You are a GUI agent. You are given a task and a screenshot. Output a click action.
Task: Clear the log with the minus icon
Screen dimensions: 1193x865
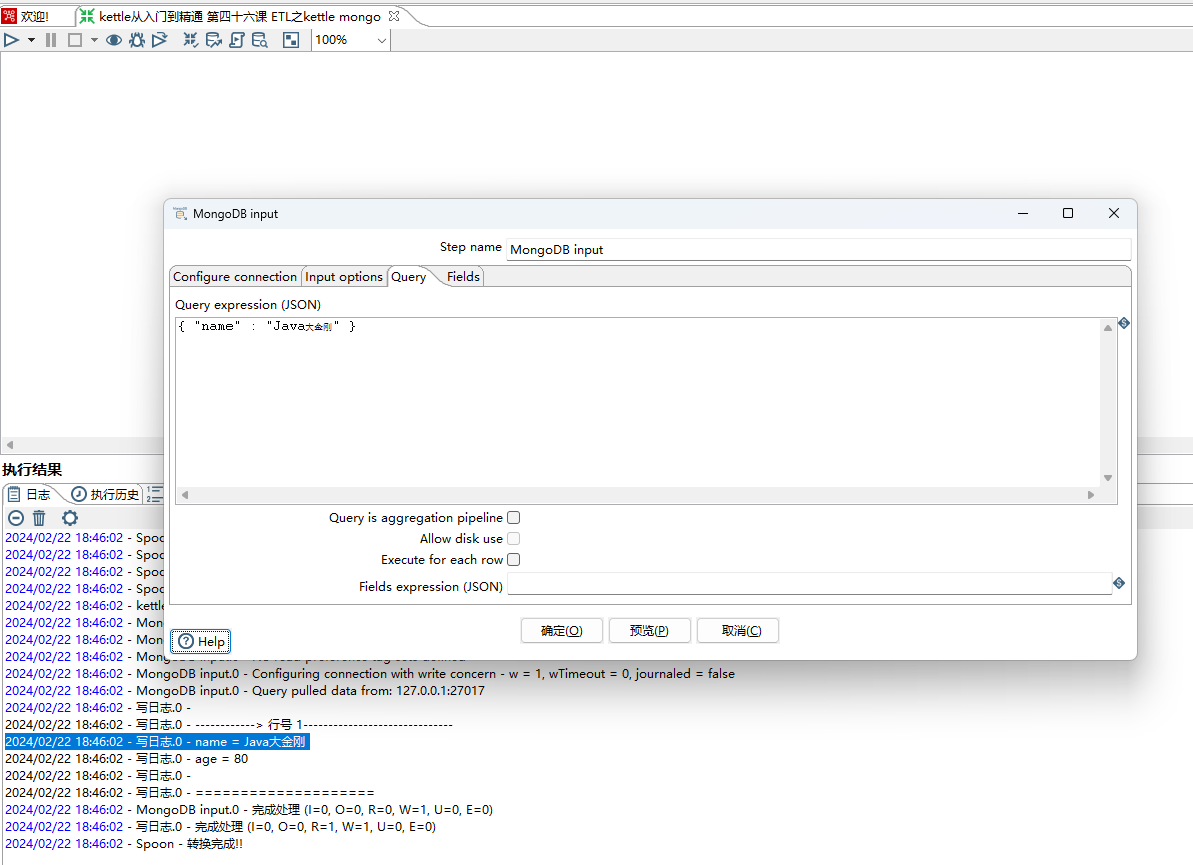pyautogui.click(x=15, y=517)
